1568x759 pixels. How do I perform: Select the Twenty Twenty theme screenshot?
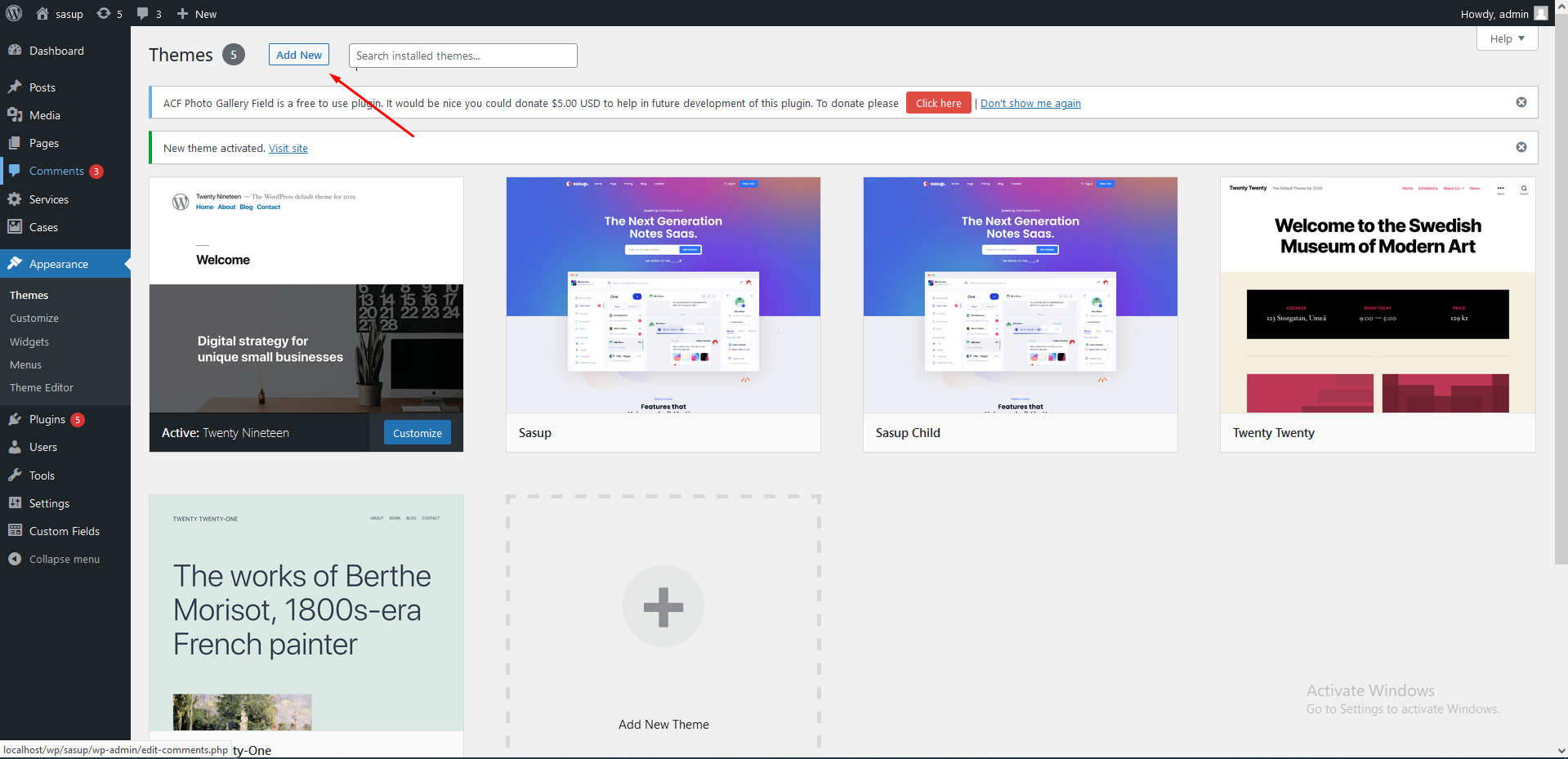[1378, 295]
